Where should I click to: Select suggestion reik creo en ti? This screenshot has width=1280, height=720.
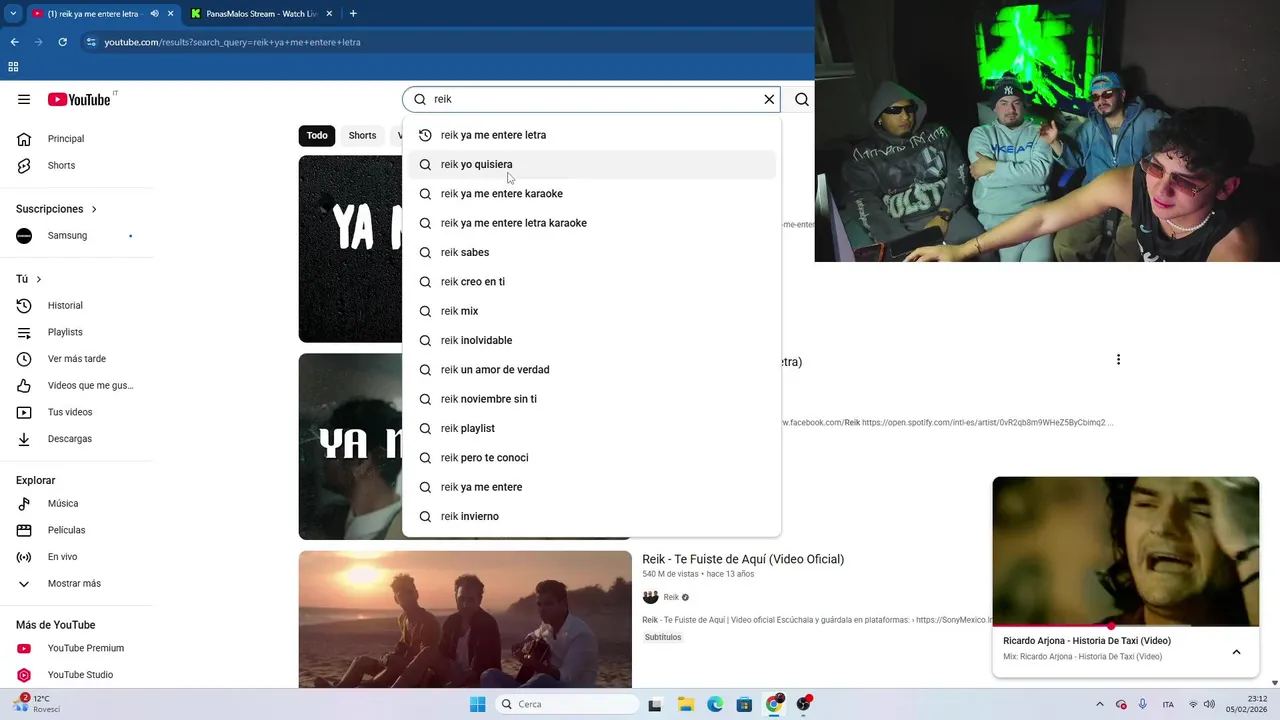point(591,282)
